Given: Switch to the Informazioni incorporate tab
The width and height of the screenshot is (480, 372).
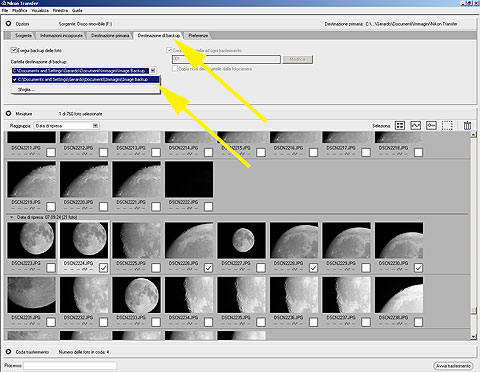Looking at the screenshot, I should click(x=61, y=35).
